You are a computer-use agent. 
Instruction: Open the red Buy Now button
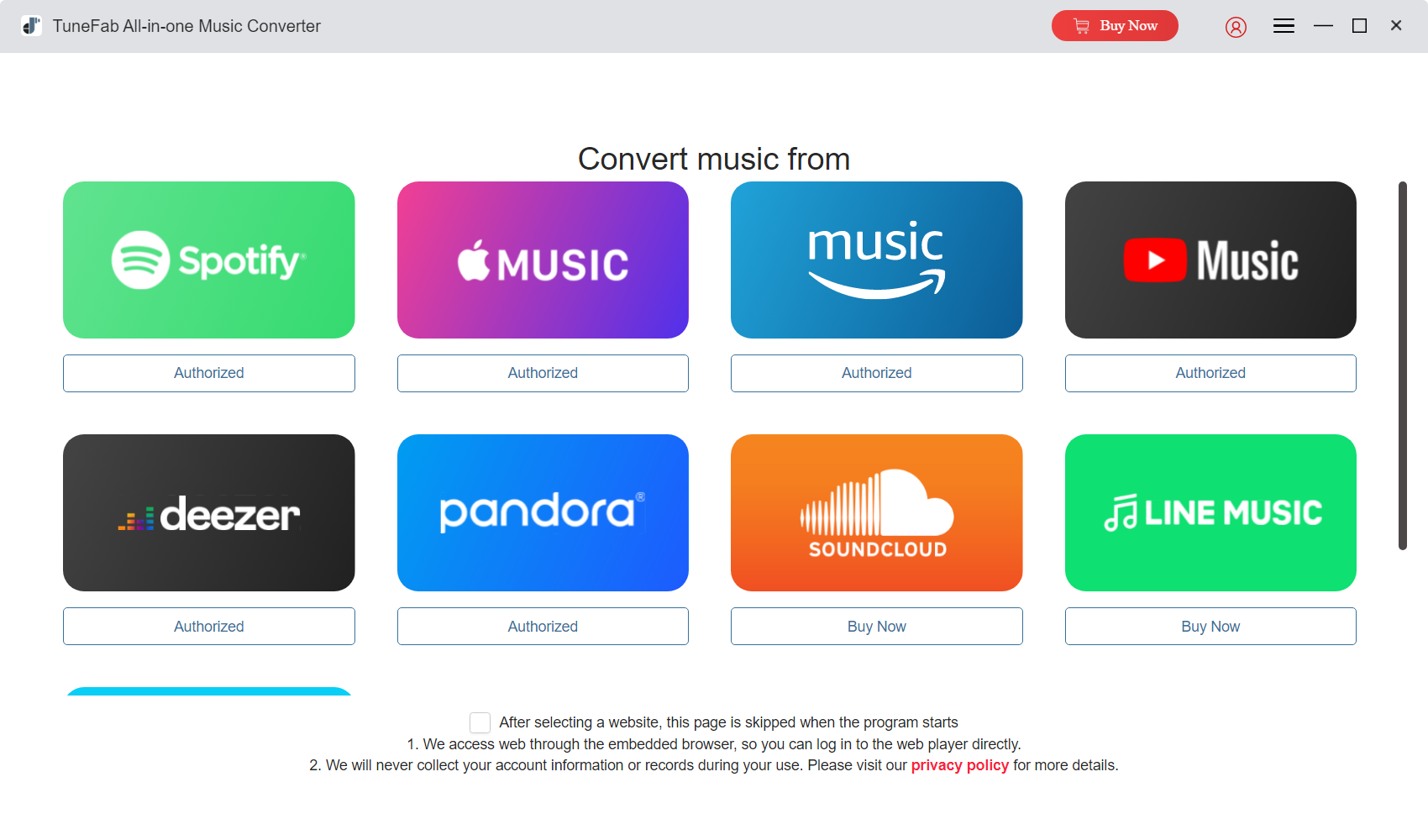tap(1115, 25)
